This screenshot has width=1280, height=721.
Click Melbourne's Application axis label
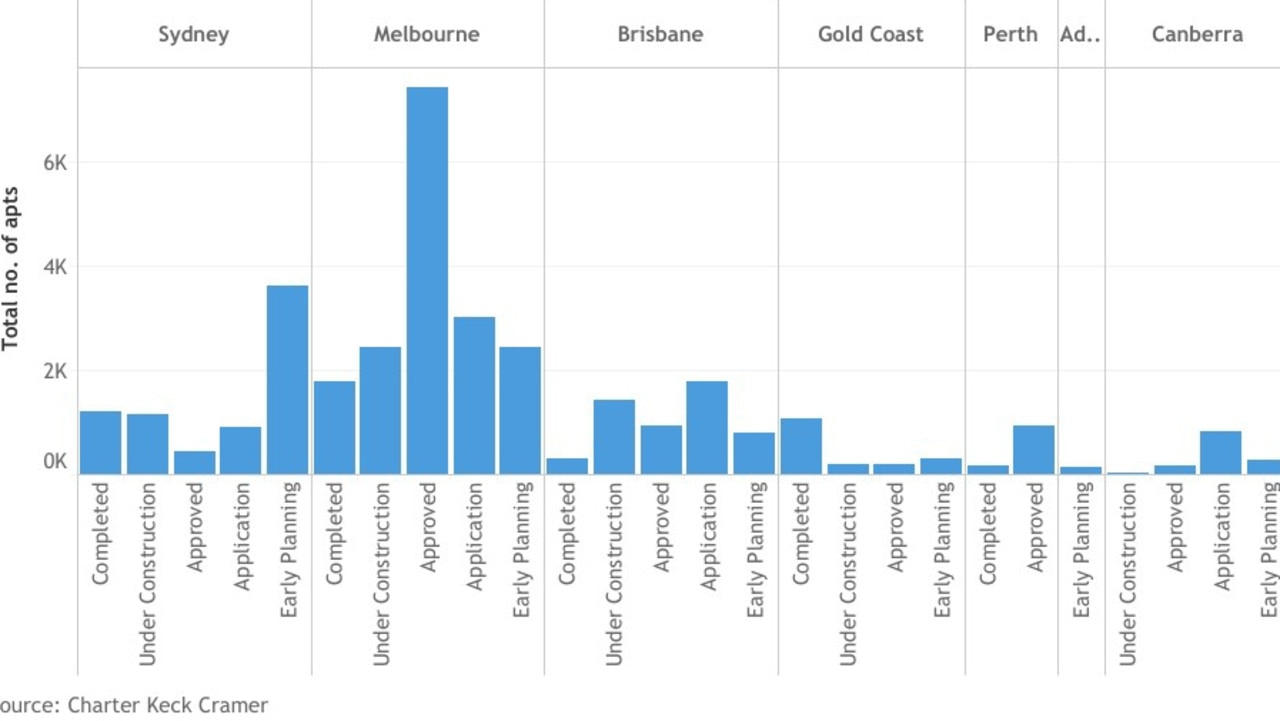[x=475, y=536]
